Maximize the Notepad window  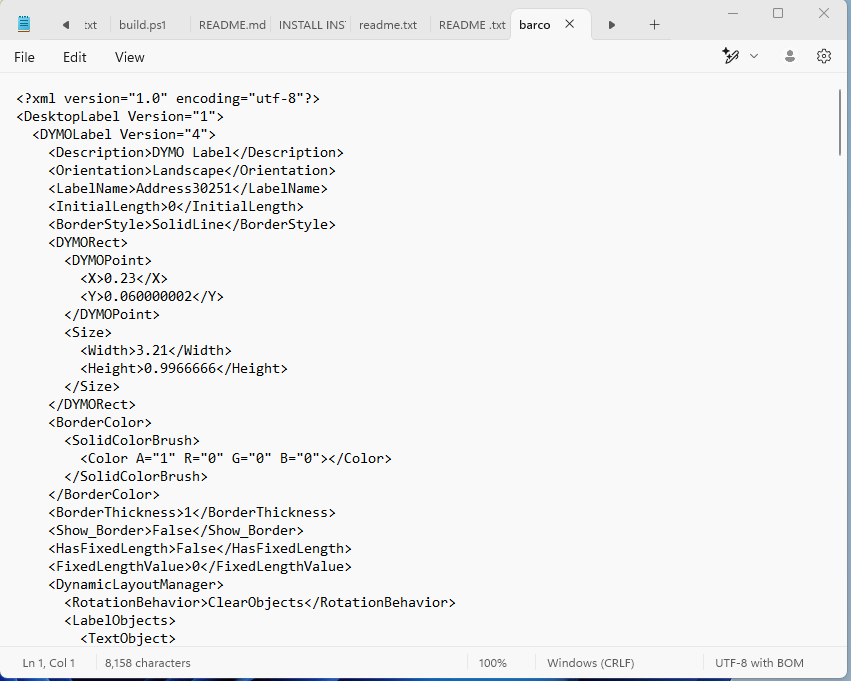778,13
